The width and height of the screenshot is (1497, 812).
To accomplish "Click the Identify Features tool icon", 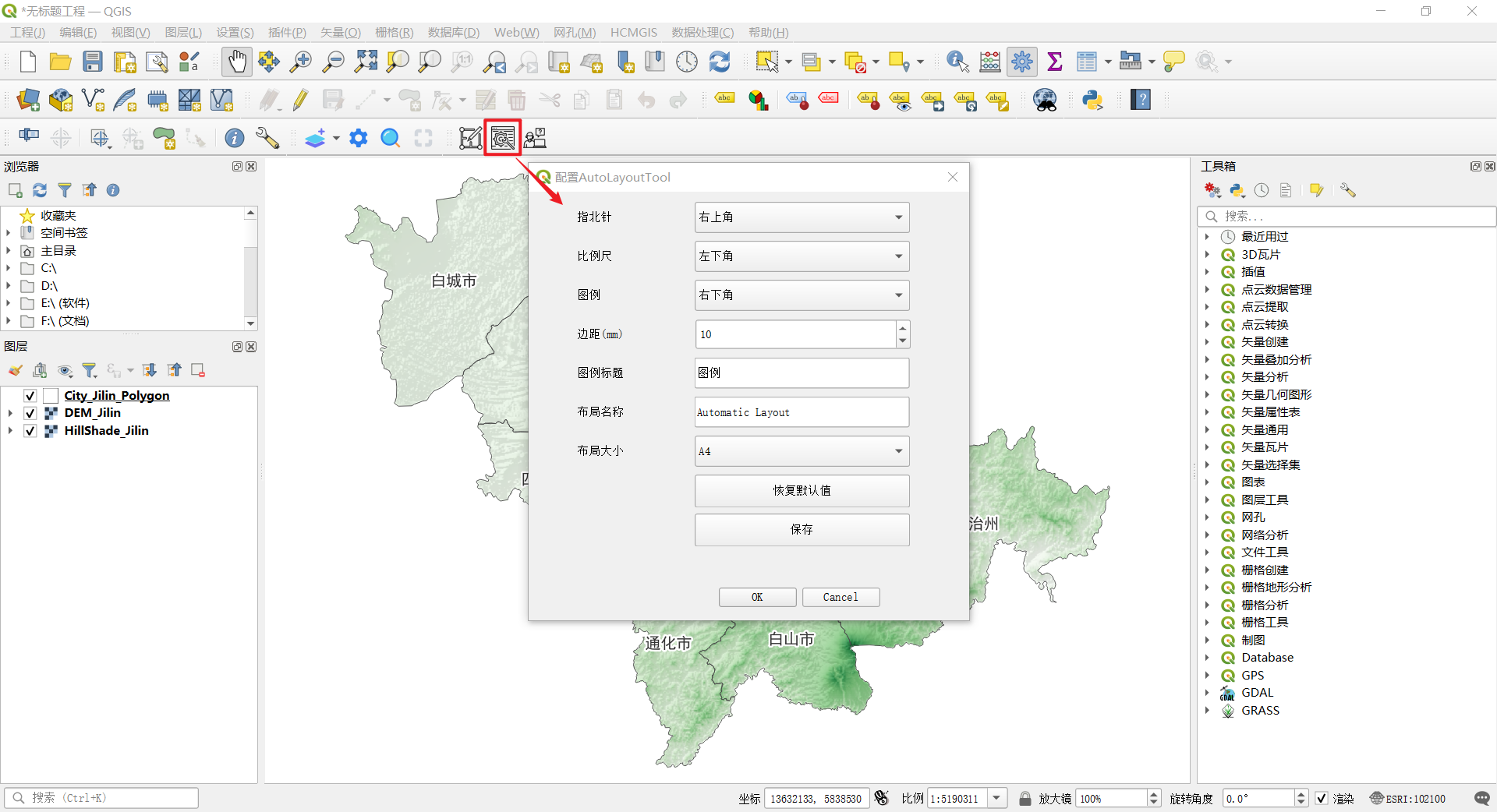I will 957,62.
